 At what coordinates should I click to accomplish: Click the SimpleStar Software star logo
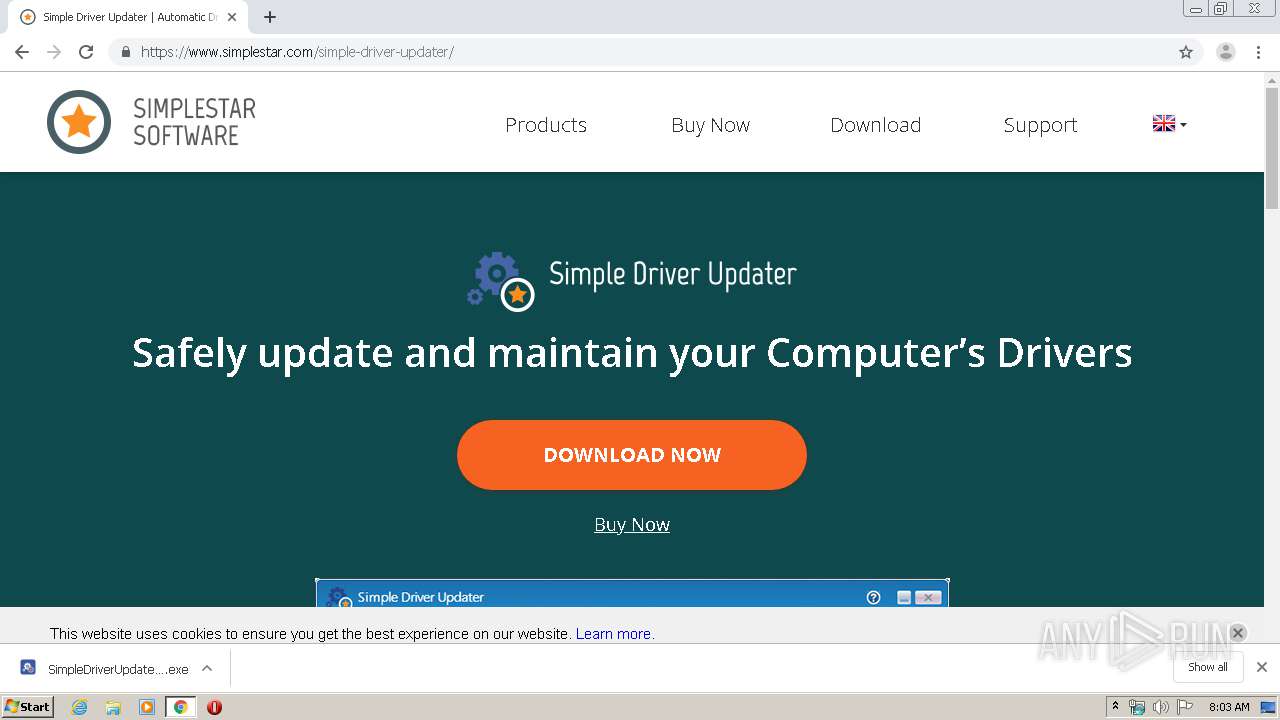tap(79, 122)
